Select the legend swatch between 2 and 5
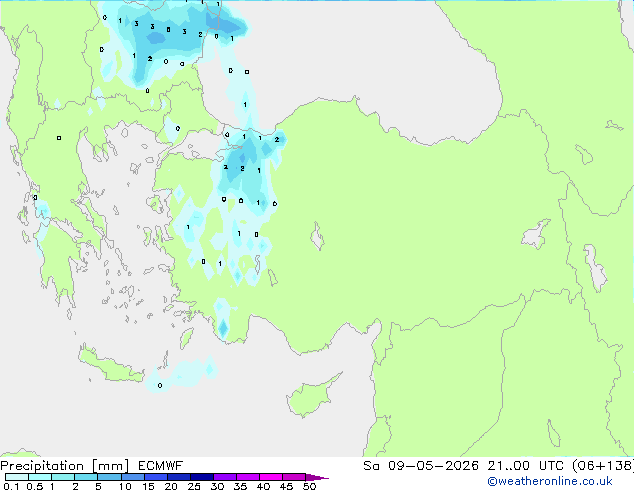Viewport: 634px width, 490px height. pos(86,477)
